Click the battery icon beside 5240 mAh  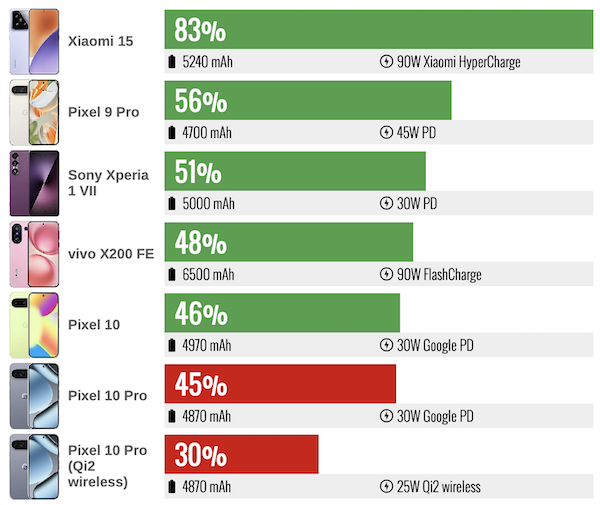(174, 62)
